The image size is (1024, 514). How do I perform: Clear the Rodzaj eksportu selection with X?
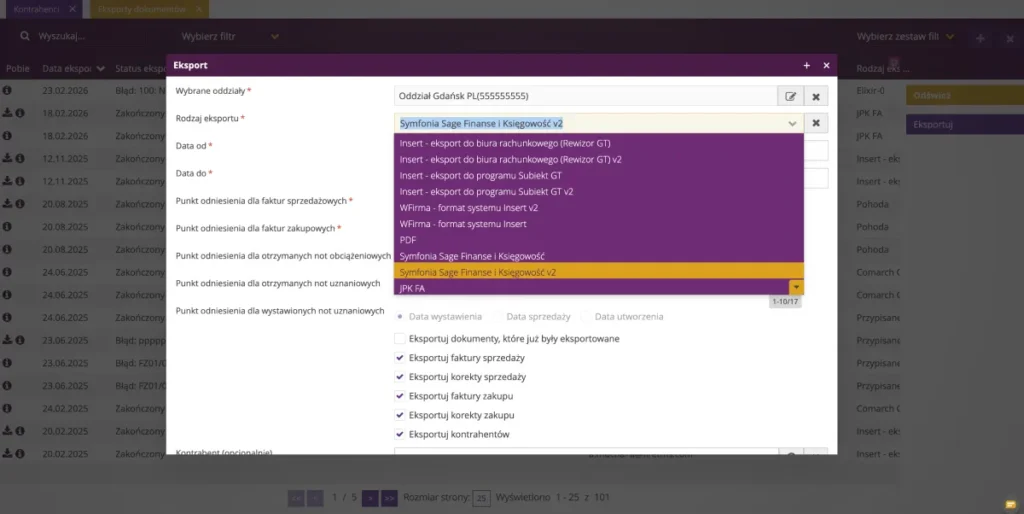coord(816,123)
